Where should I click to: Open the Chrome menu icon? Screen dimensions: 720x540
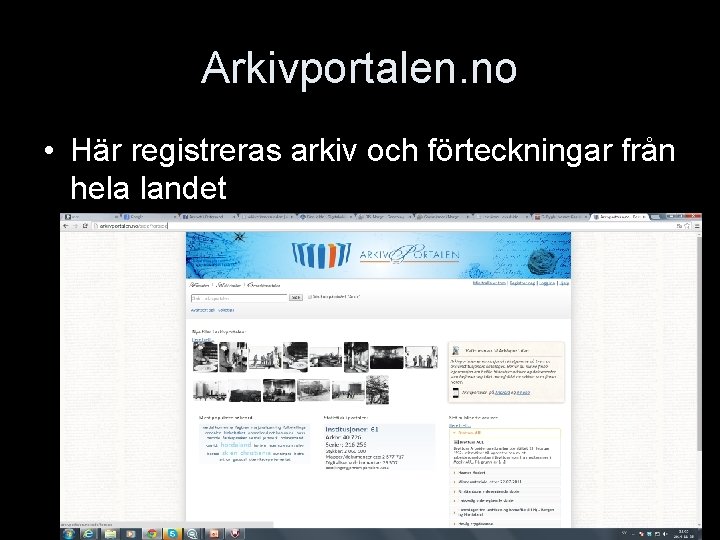[697, 226]
